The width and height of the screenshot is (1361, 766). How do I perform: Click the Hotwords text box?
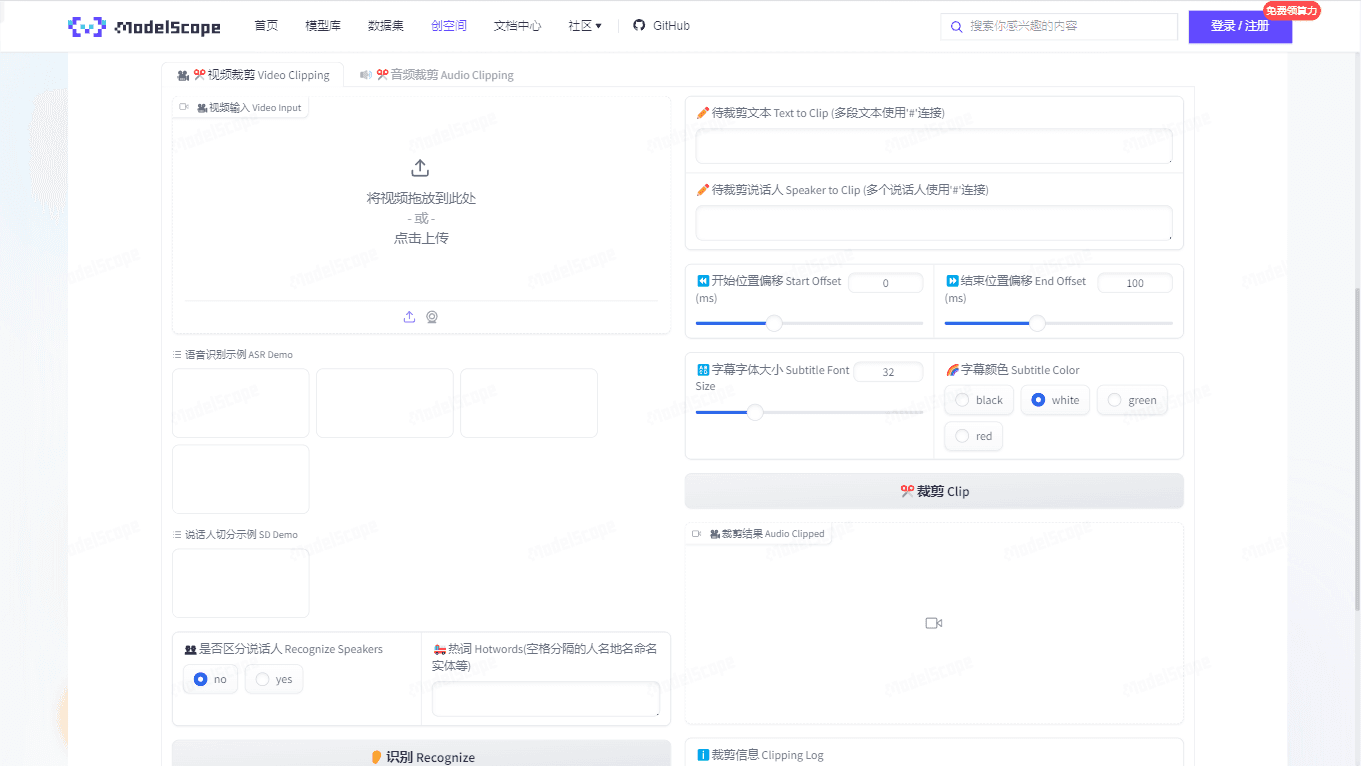coord(546,699)
